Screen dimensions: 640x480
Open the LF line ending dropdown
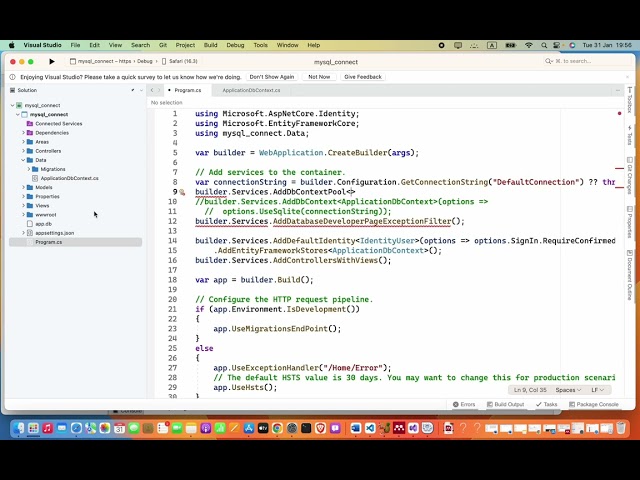(597, 390)
